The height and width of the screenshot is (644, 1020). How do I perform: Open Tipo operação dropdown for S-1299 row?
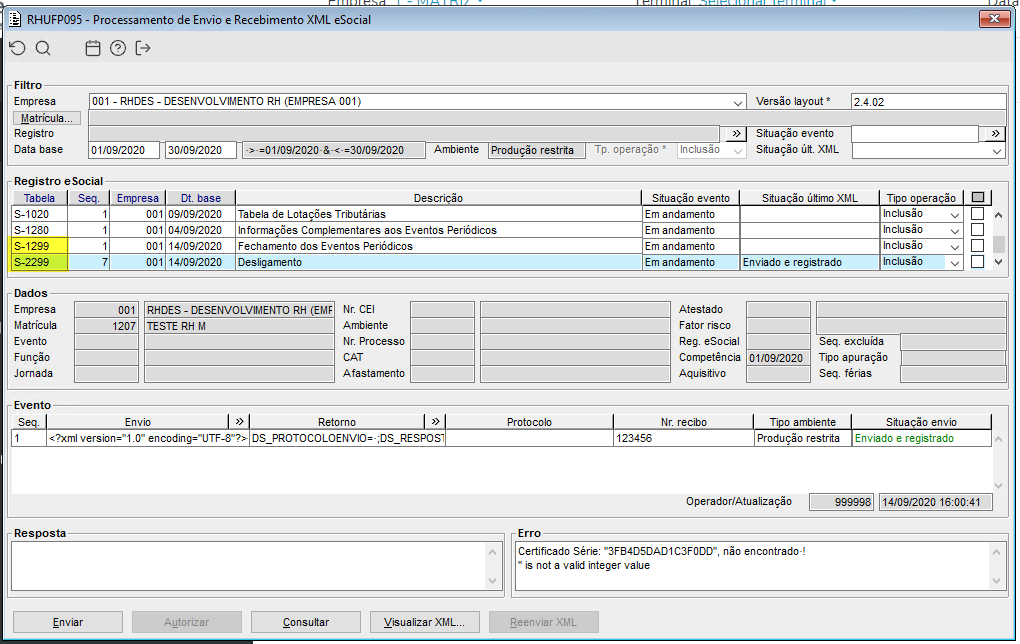pyautogui.click(x=954, y=247)
